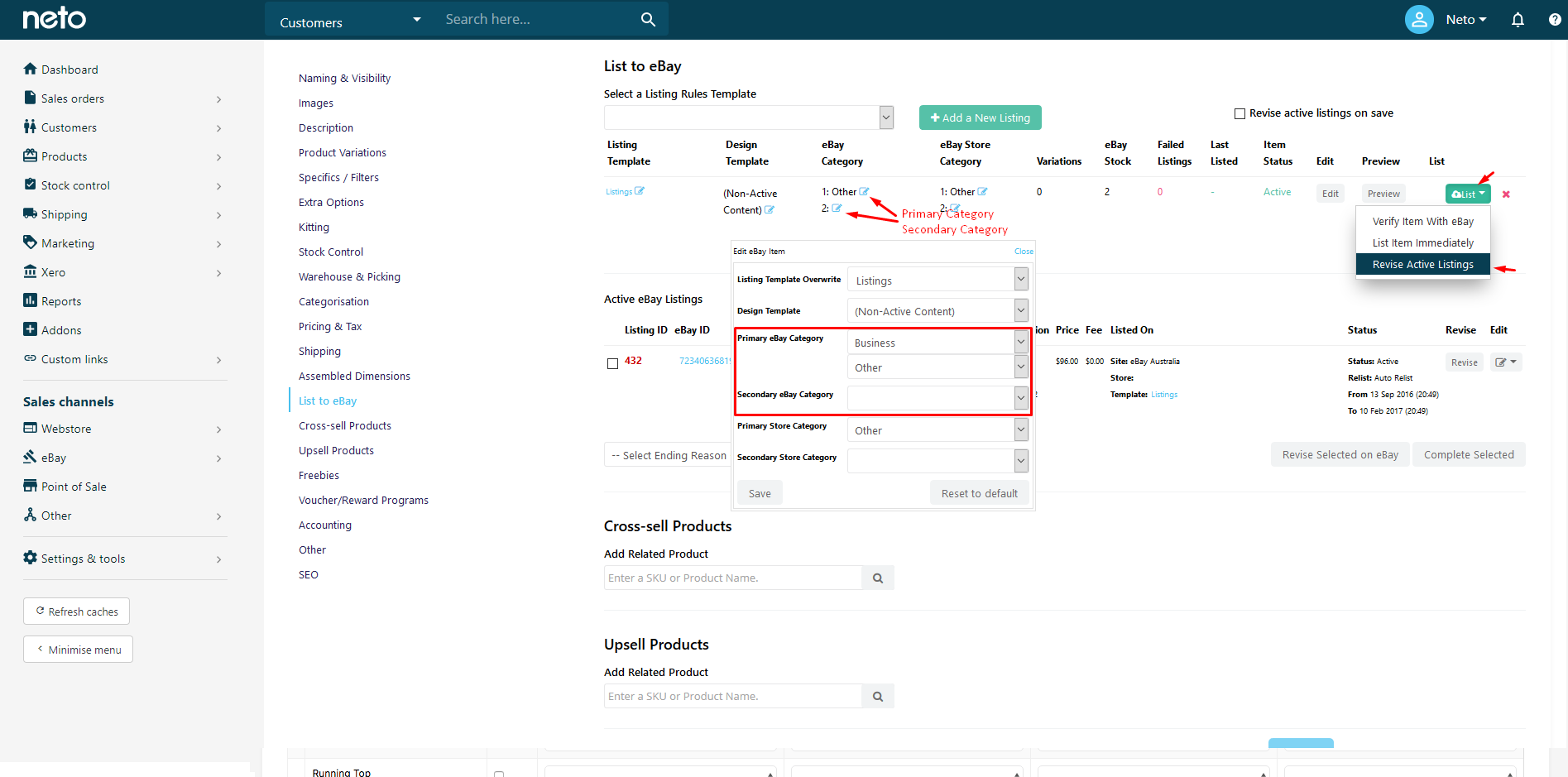Edit eBay store category 1 pencil icon
This screenshot has width=1568, height=777.
[982, 191]
